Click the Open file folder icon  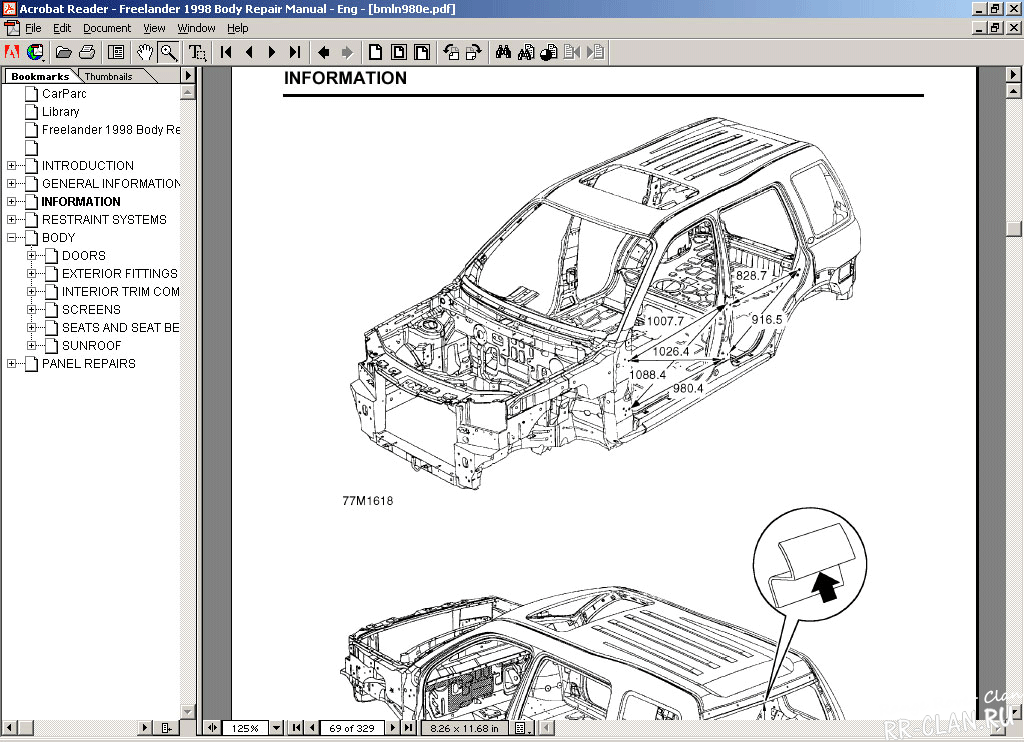(x=63, y=52)
